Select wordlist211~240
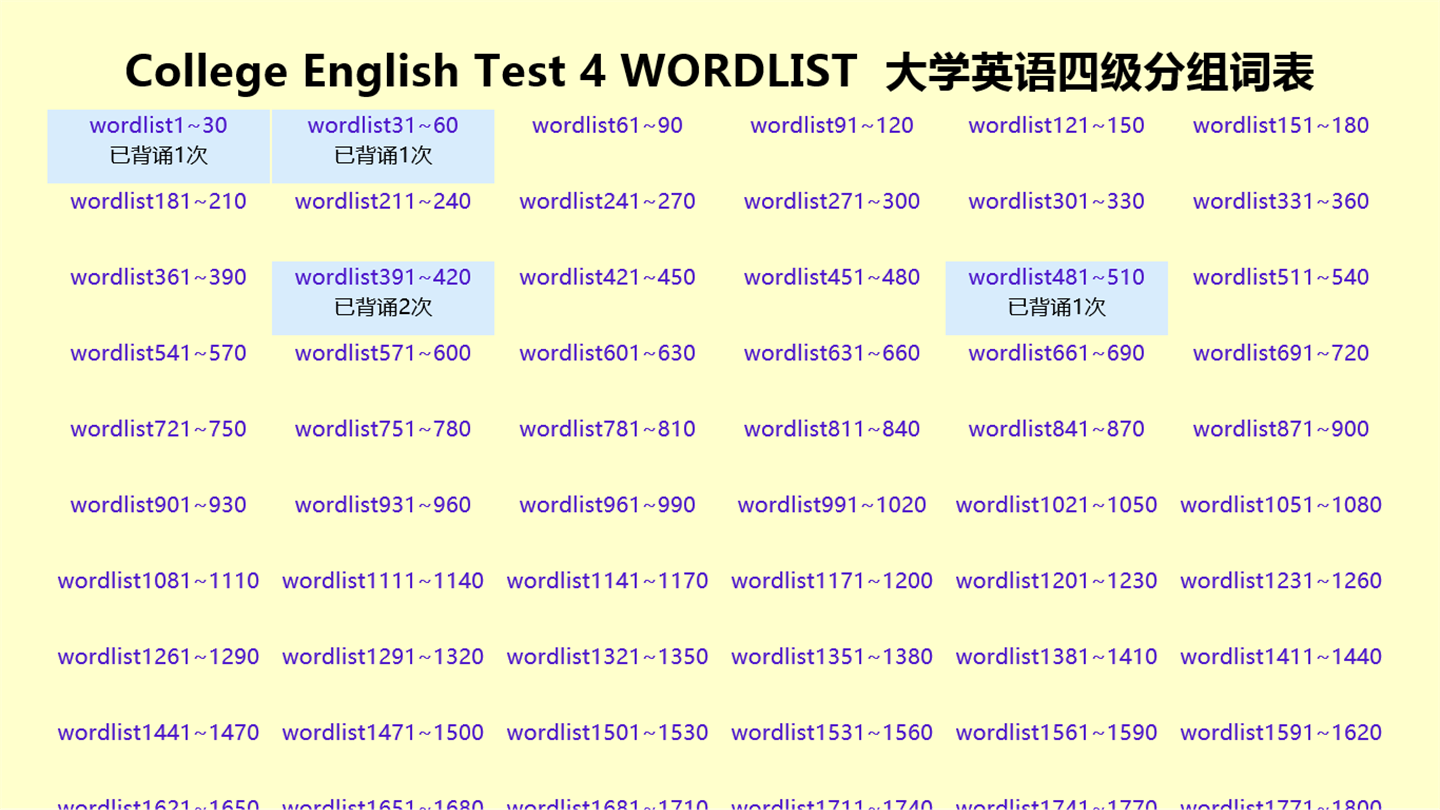 point(383,201)
